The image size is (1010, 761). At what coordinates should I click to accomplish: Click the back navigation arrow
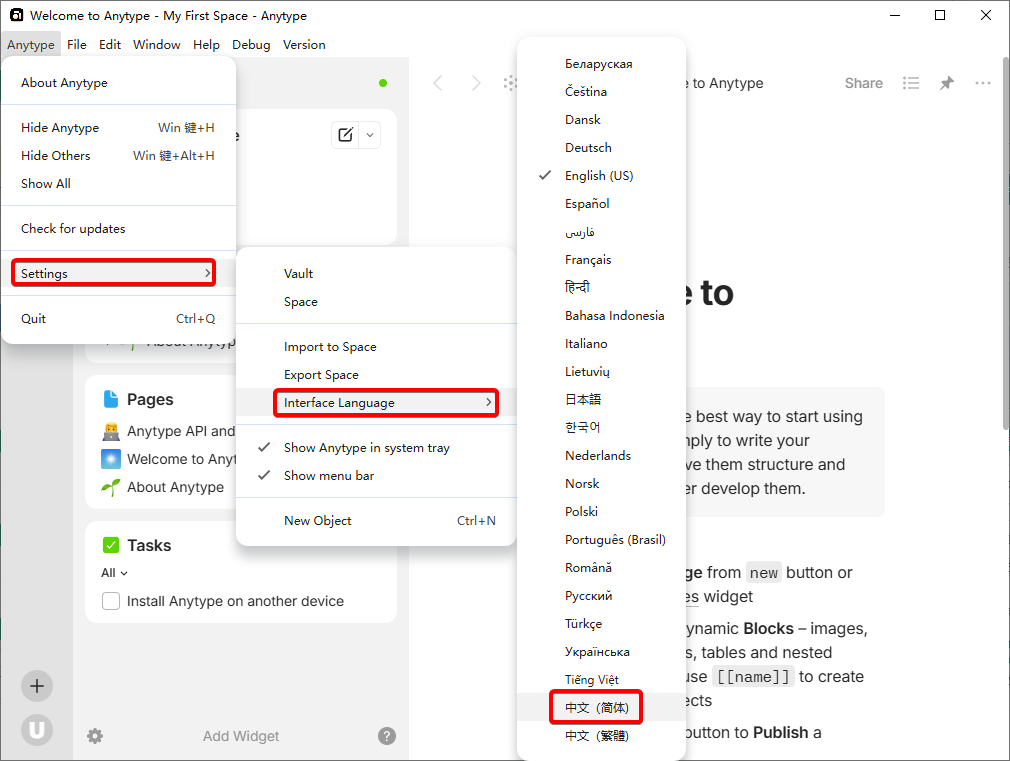click(x=438, y=83)
